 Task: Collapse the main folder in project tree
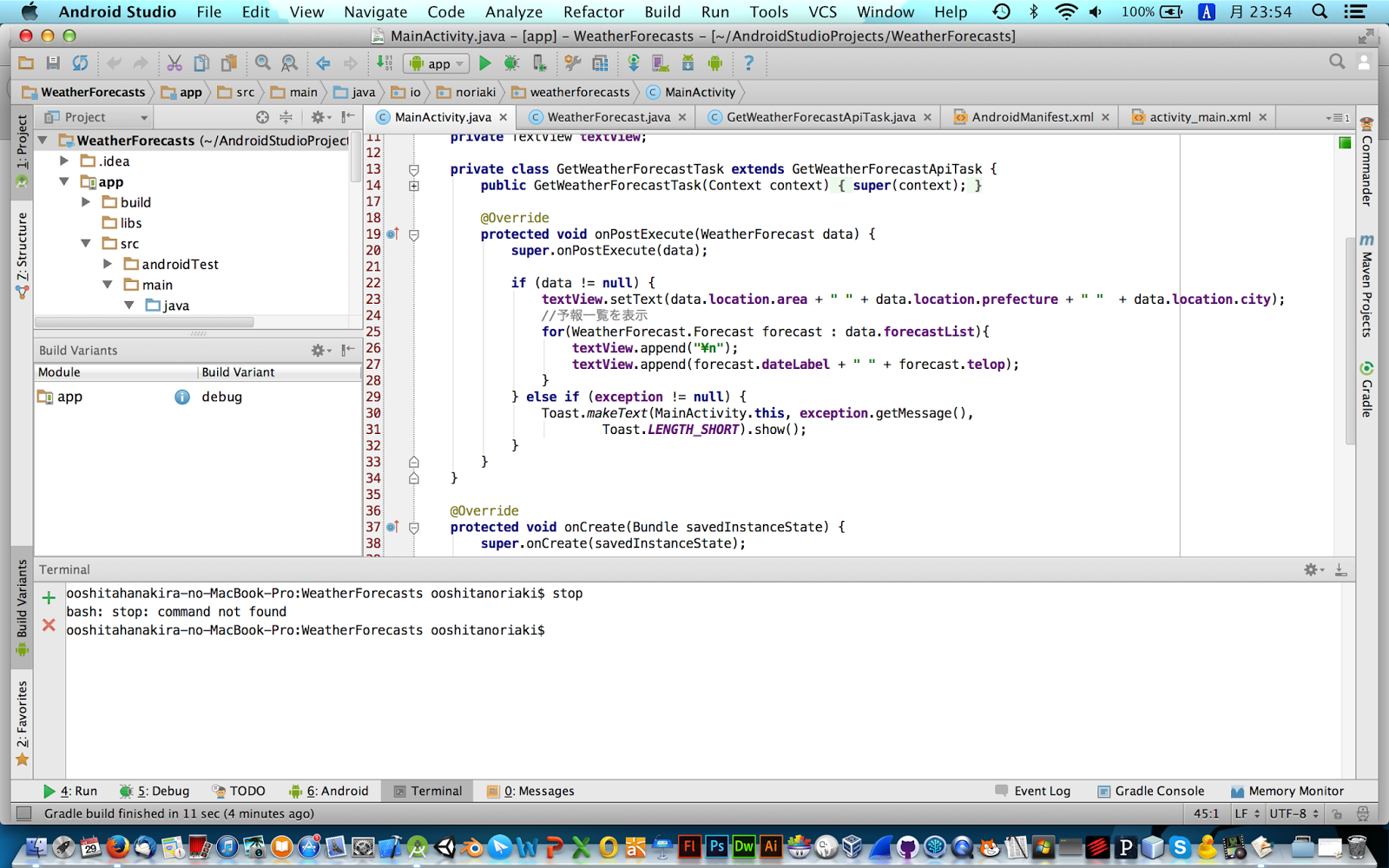[108, 285]
